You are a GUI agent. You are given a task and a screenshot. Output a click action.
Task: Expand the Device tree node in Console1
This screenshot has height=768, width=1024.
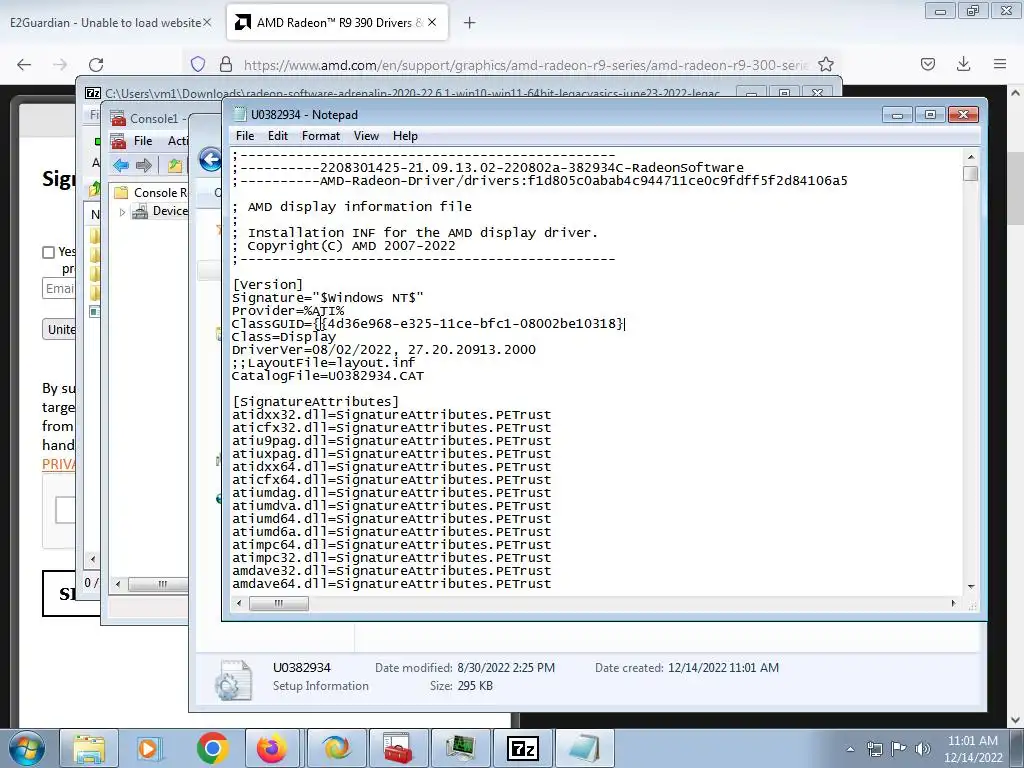pyautogui.click(x=122, y=212)
